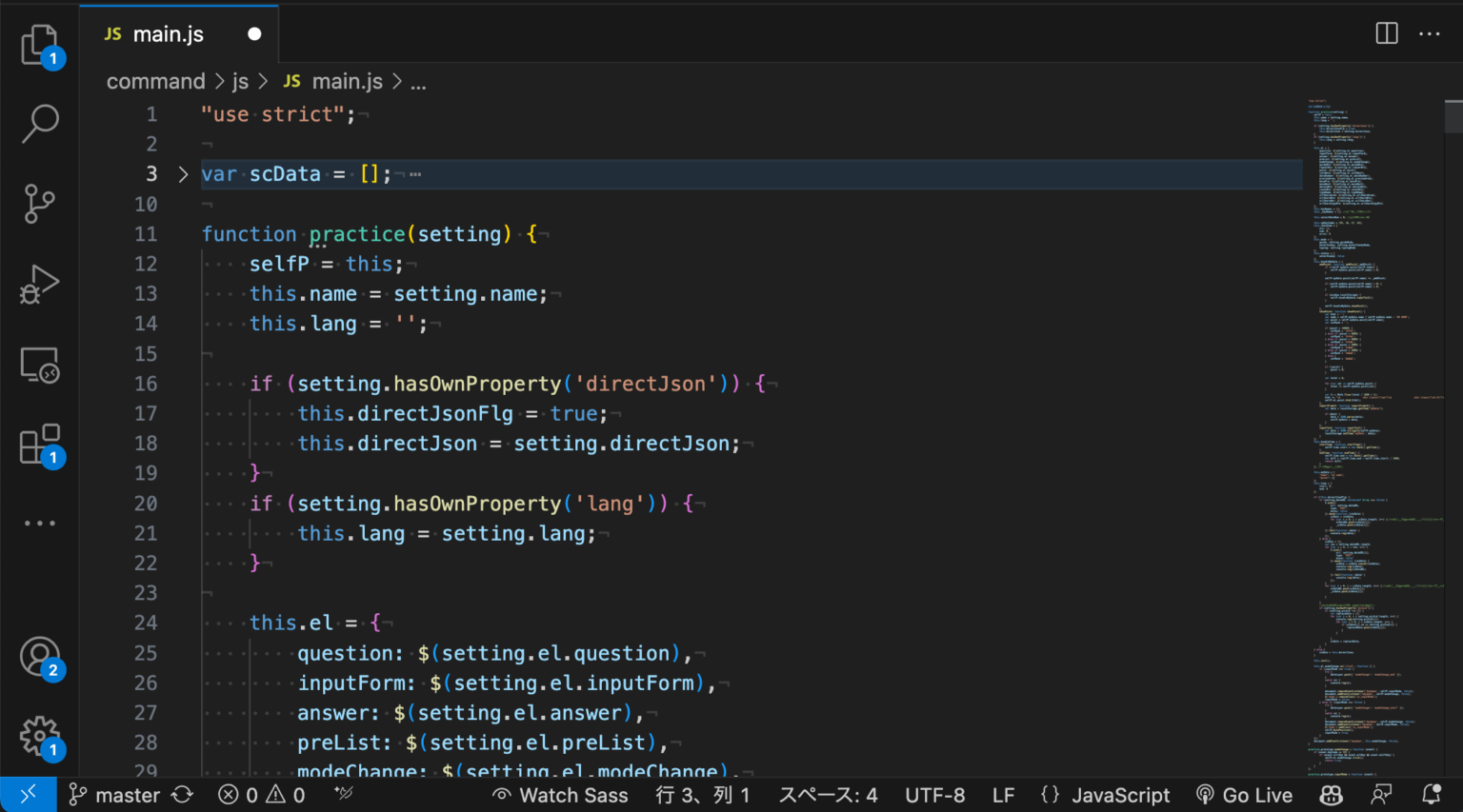Open the Source Control view

pyautogui.click(x=40, y=204)
